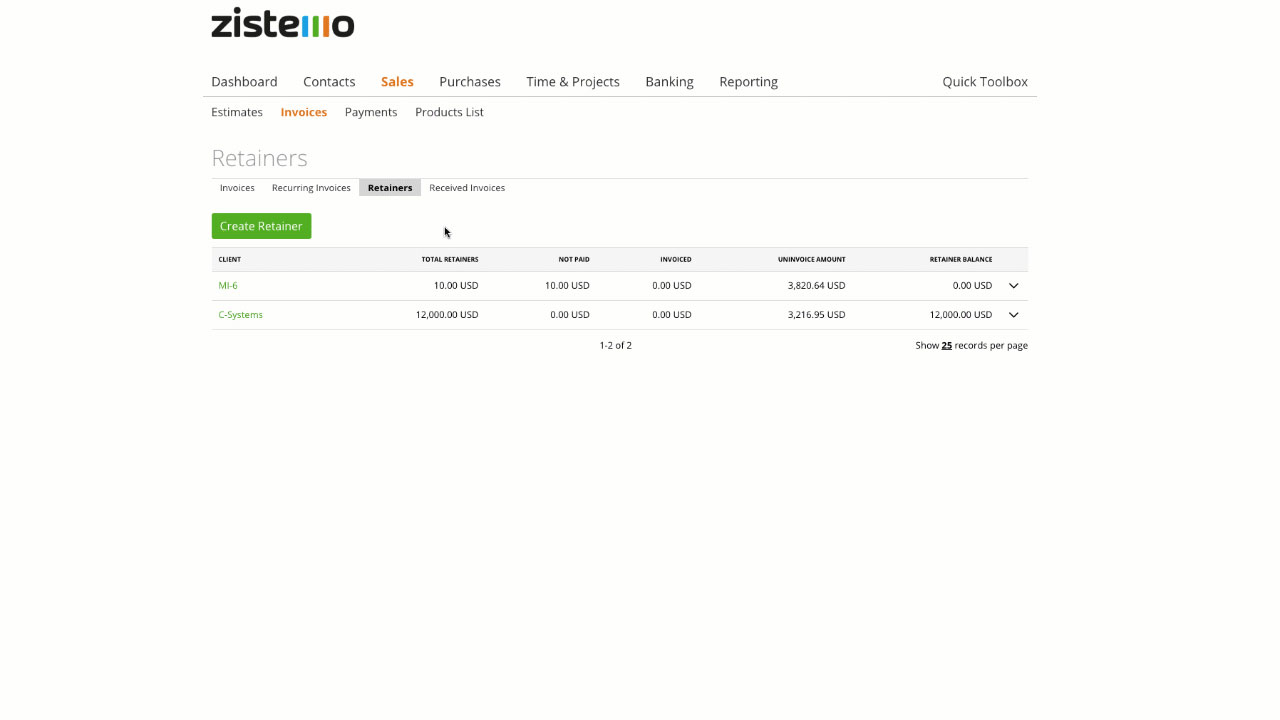Open the Quick Toolbox
This screenshot has height=720, width=1280.
point(985,82)
